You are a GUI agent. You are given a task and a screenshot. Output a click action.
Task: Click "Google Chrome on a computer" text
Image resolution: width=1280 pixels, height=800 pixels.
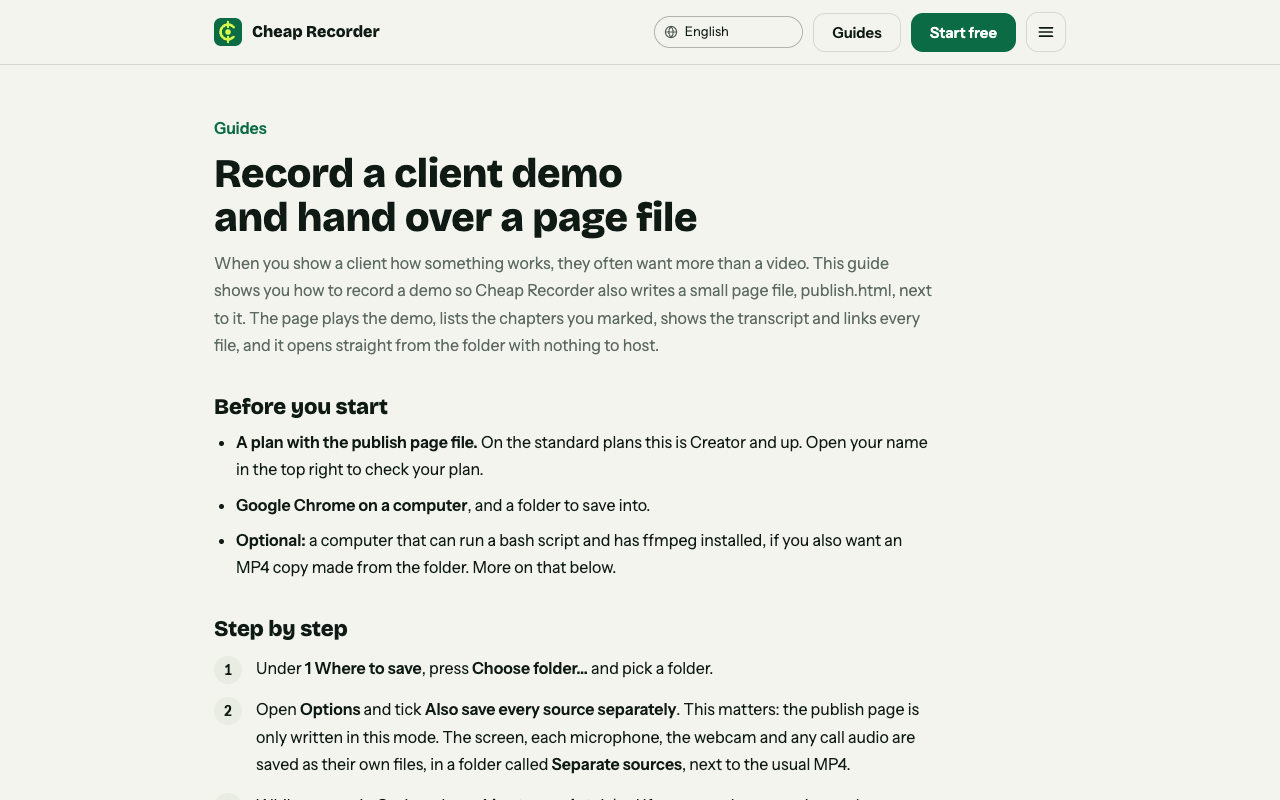coord(352,505)
